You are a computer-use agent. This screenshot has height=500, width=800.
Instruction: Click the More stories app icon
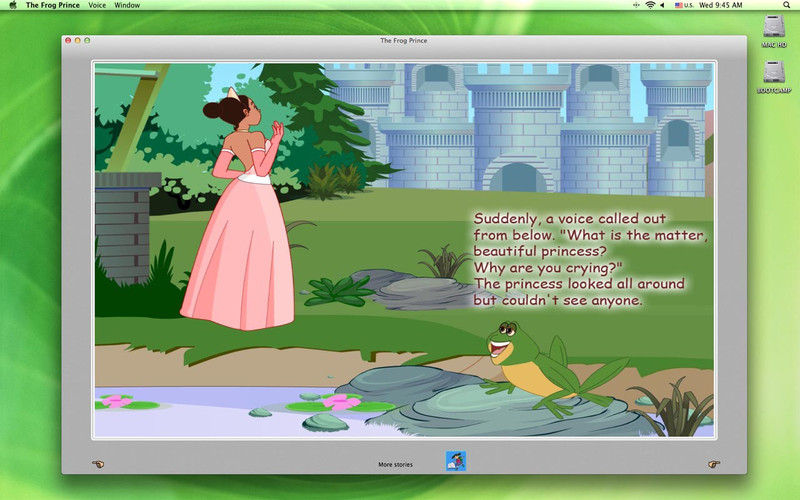[456, 461]
